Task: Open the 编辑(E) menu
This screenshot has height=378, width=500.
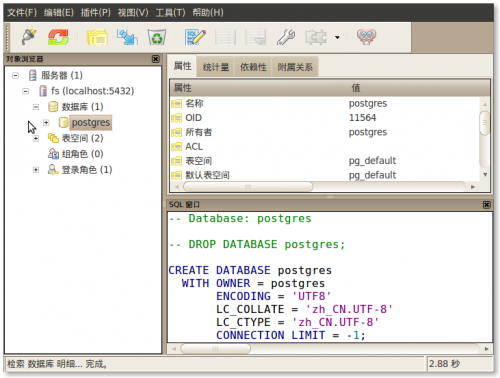Action: tap(59, 13)
